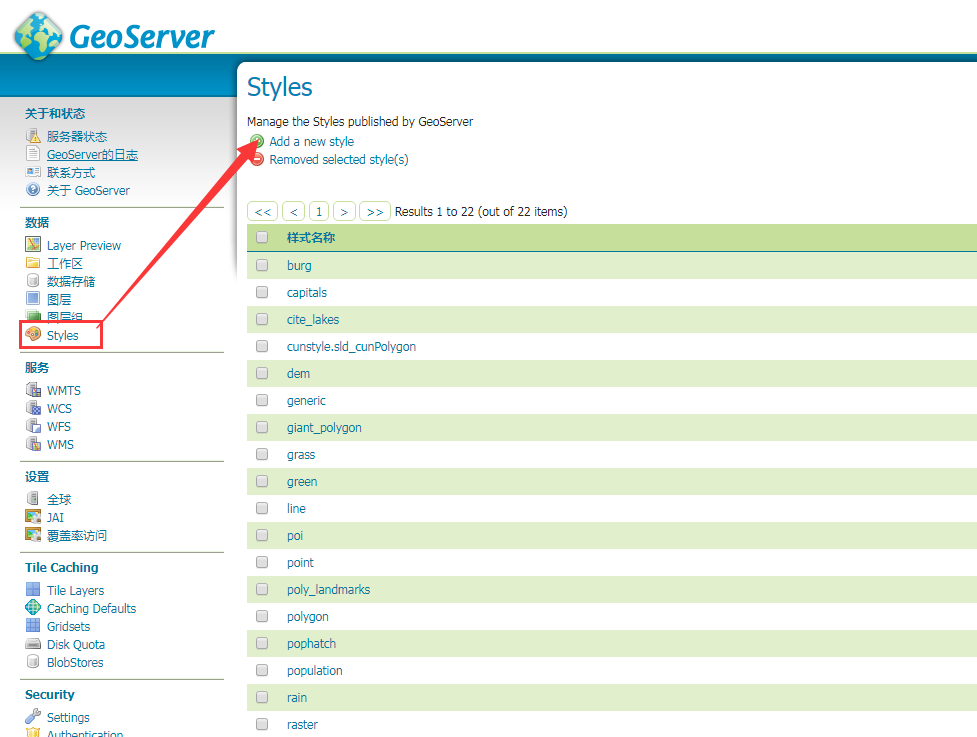Click the Styles palette icon

tap(33, 334)
